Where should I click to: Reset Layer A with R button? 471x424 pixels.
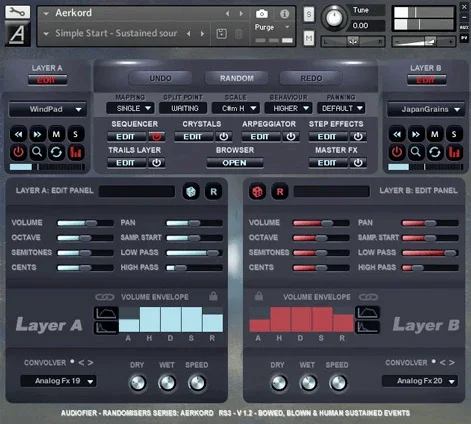(213, 192)
